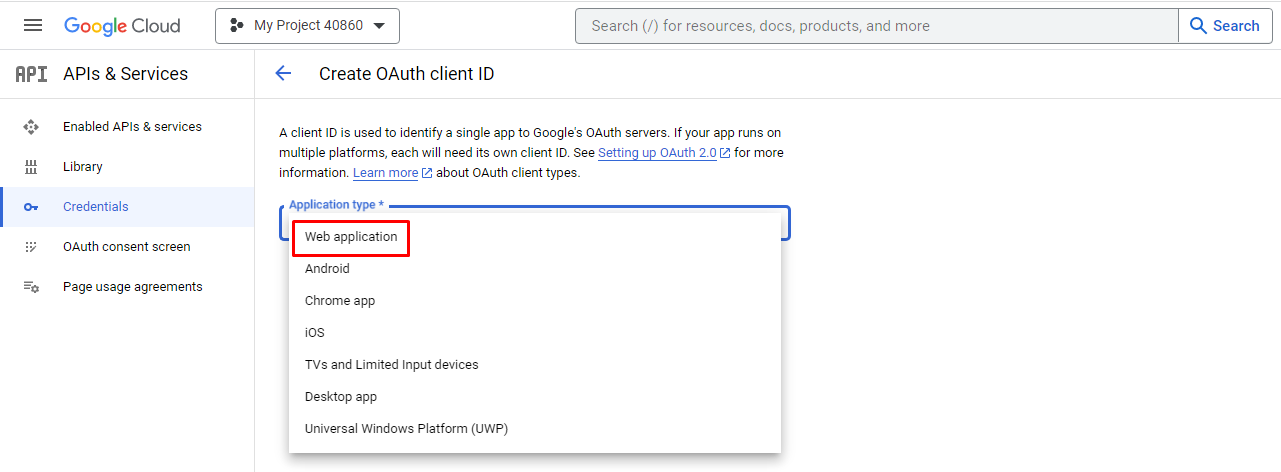Click external-link icon after Setting up OAuth 2.0
The width and height of the screenshot is (1281, 472).
click(x=725, y=153)
